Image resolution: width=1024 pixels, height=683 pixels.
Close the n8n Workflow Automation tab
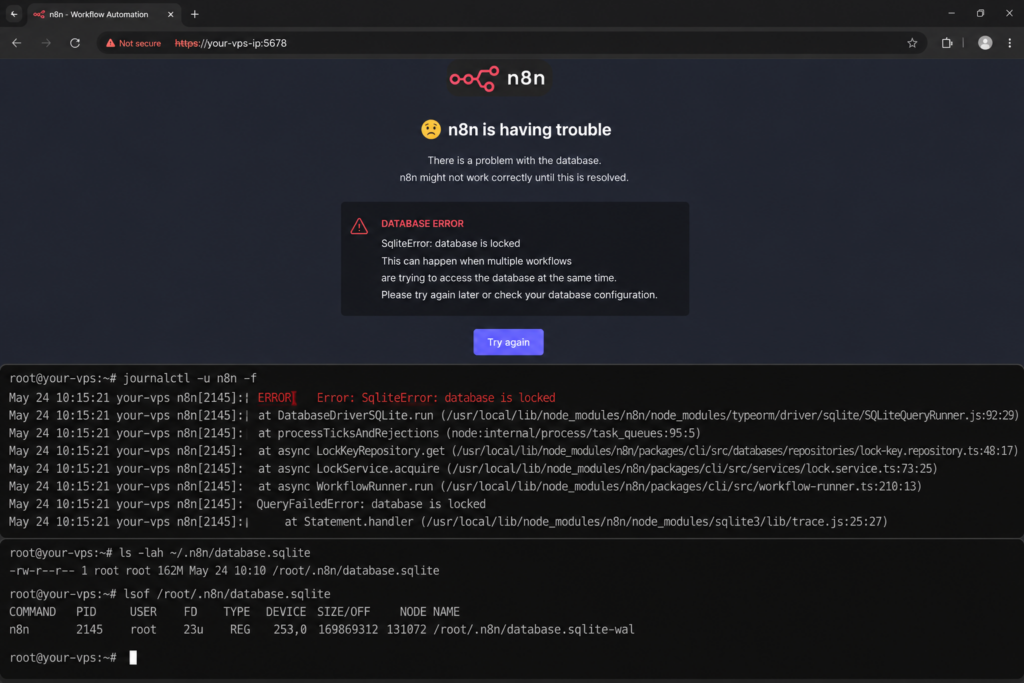(170, 14)
